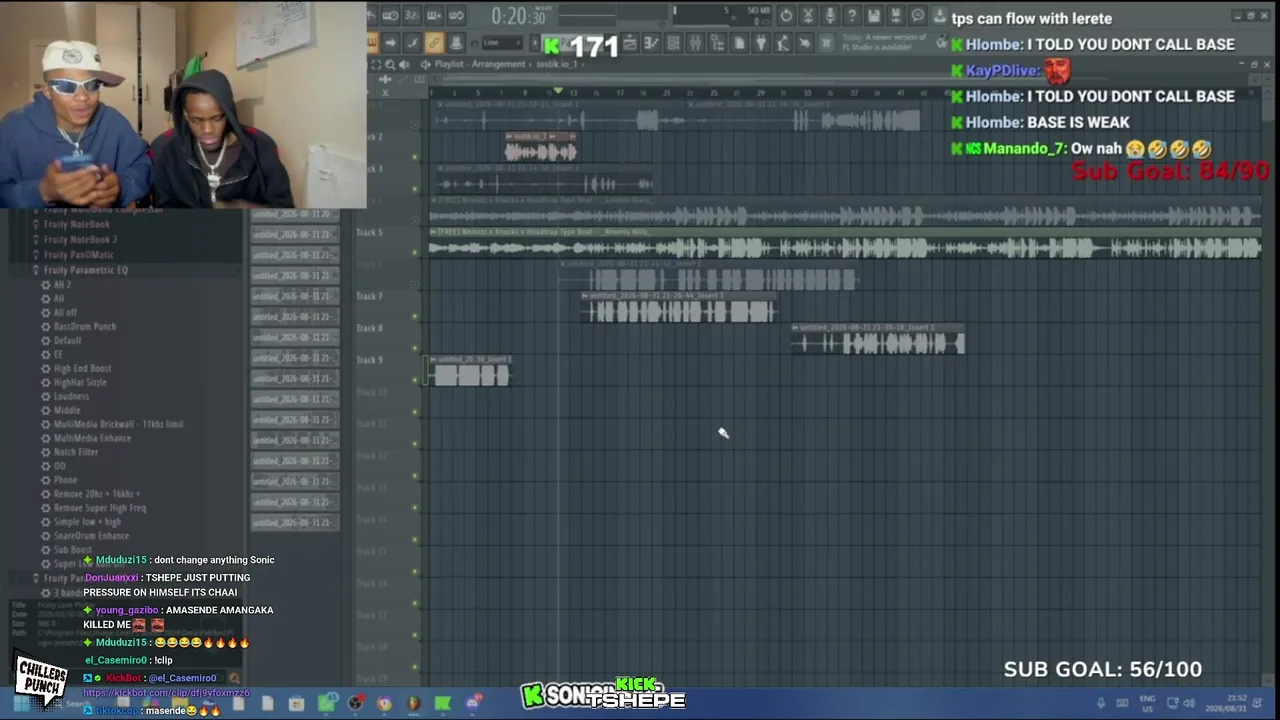Open the plugin picker plug icon
Screen dimensions: 1280x720
pos(762,43)
